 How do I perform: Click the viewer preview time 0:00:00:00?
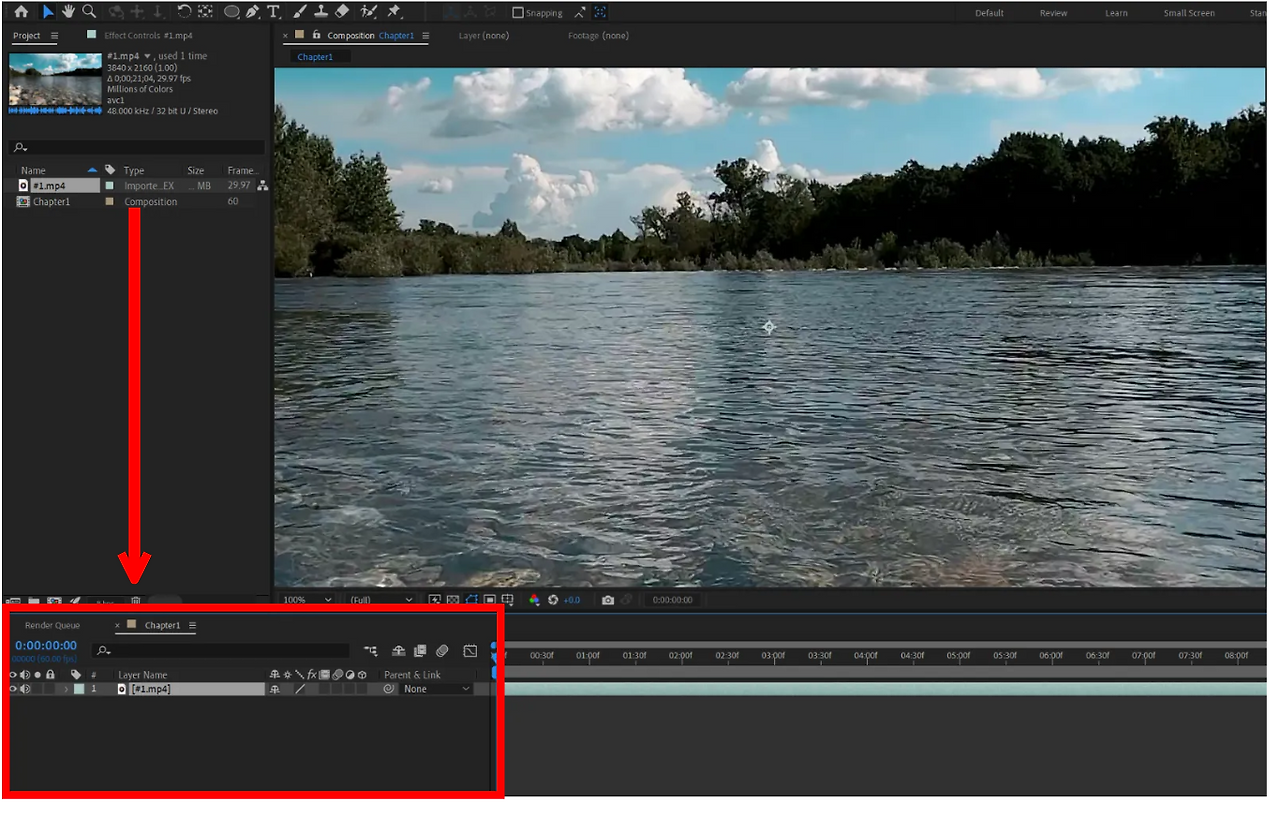coord(672,600)
